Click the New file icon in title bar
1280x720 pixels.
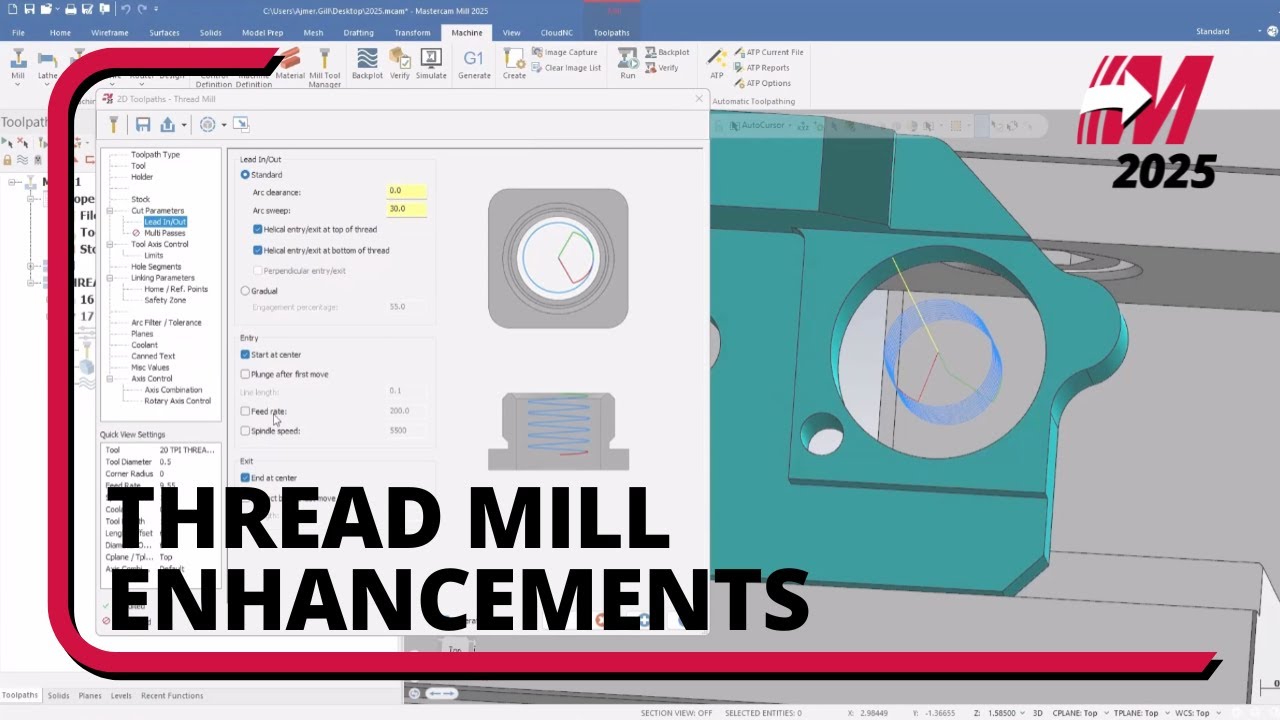pos(11,9)
